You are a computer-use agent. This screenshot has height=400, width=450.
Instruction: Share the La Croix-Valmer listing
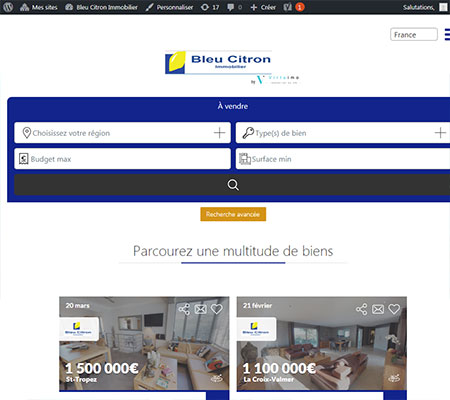(362, 309)
